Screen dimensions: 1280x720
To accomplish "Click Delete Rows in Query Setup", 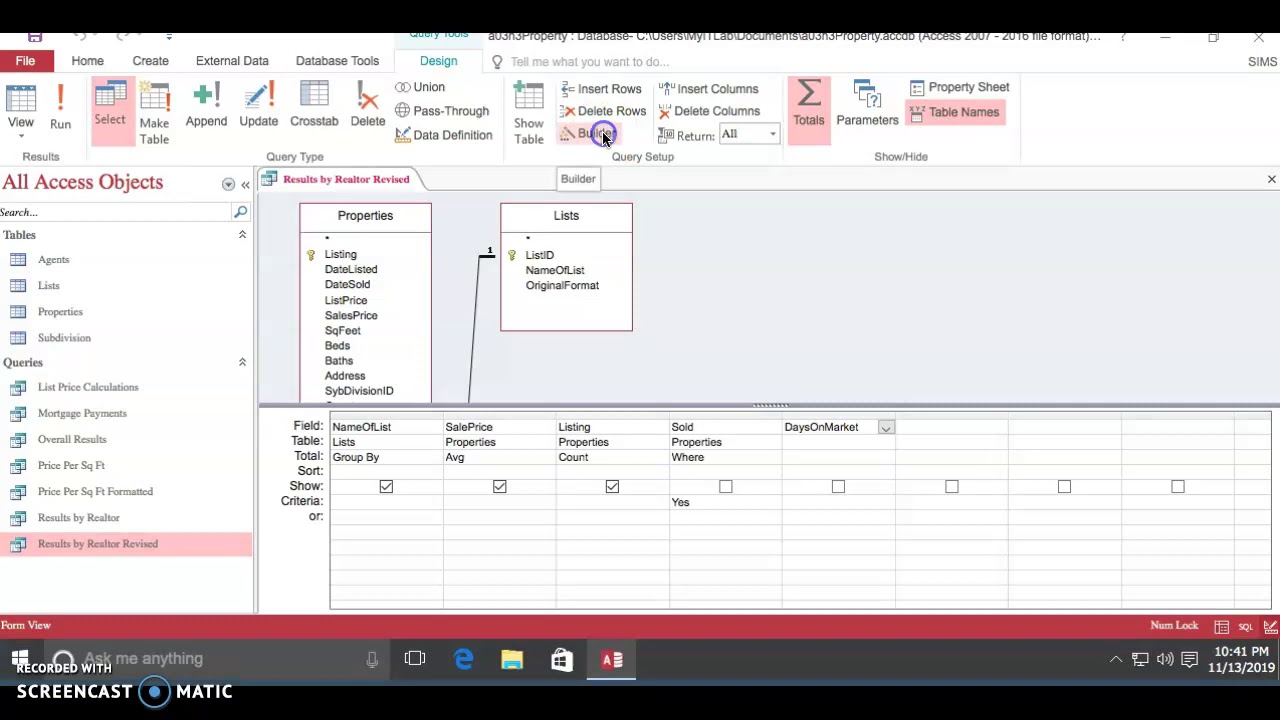I will [x=603, y=111].
